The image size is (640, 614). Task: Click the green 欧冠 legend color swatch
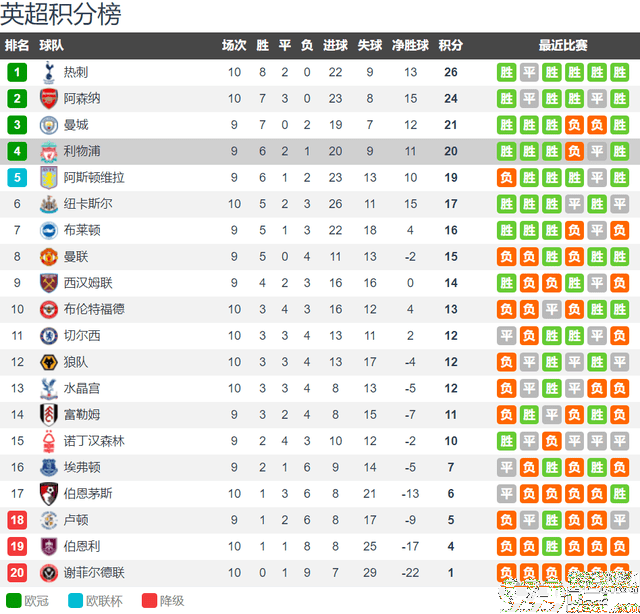tap(13, 601)
